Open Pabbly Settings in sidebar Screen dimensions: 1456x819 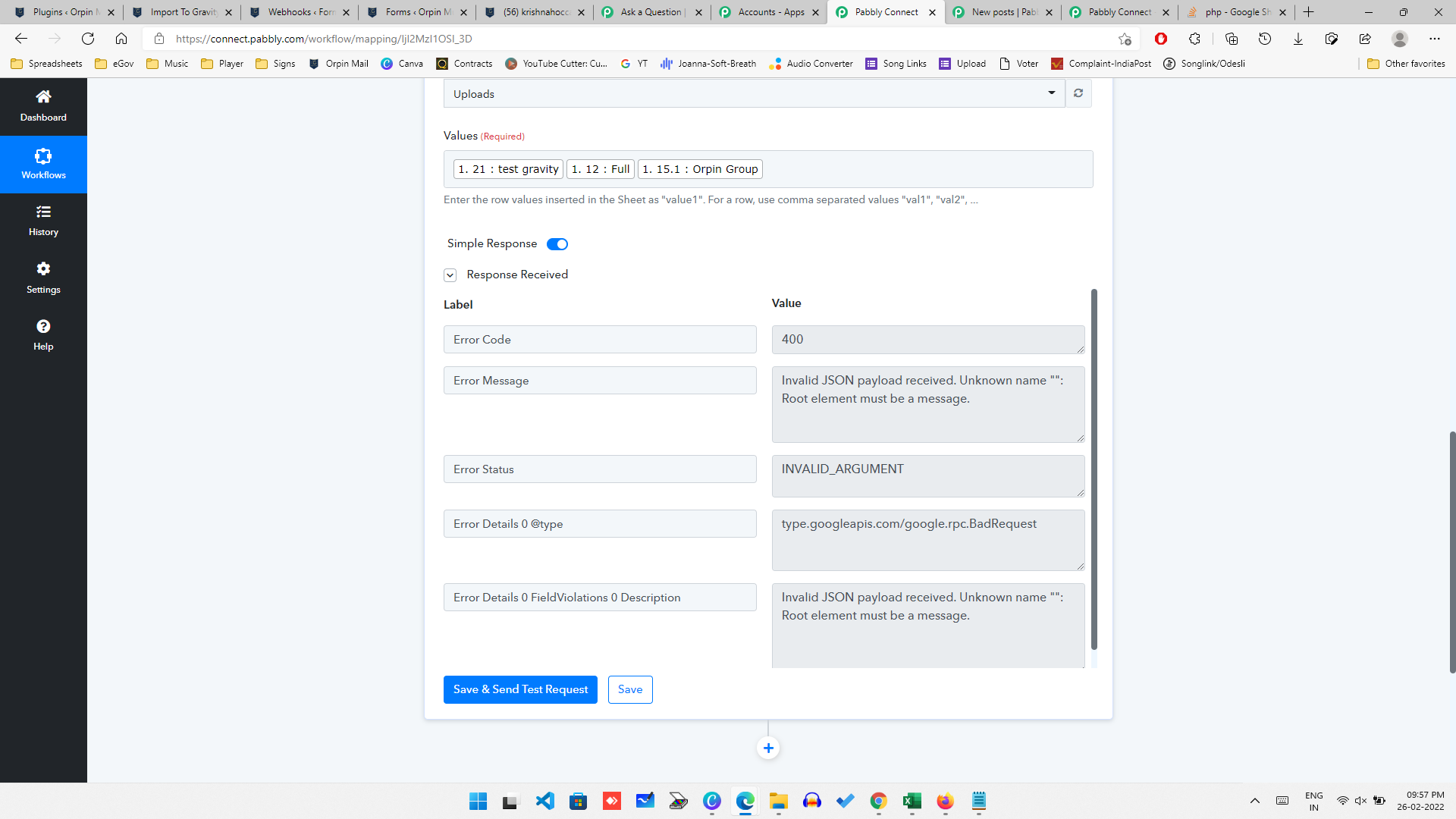[x=43, y=278]
